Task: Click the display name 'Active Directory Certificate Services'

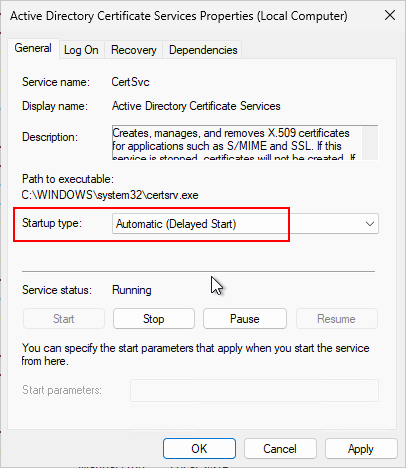Action: click(196, 106)
